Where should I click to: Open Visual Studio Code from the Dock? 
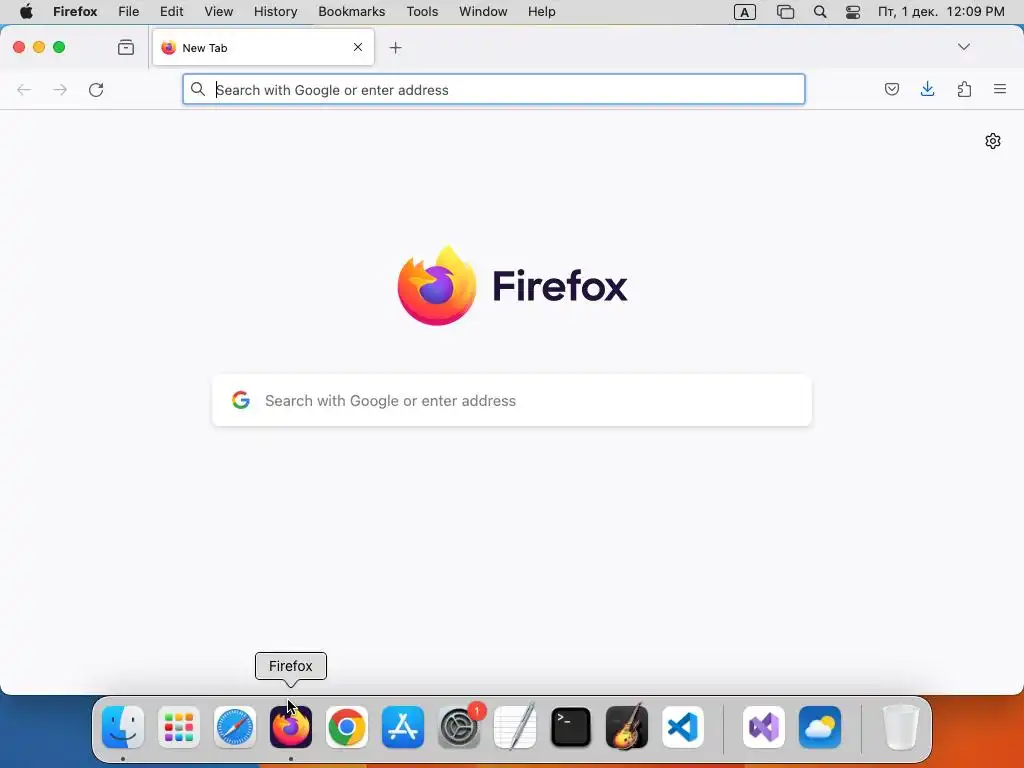[x=682, y=726]
